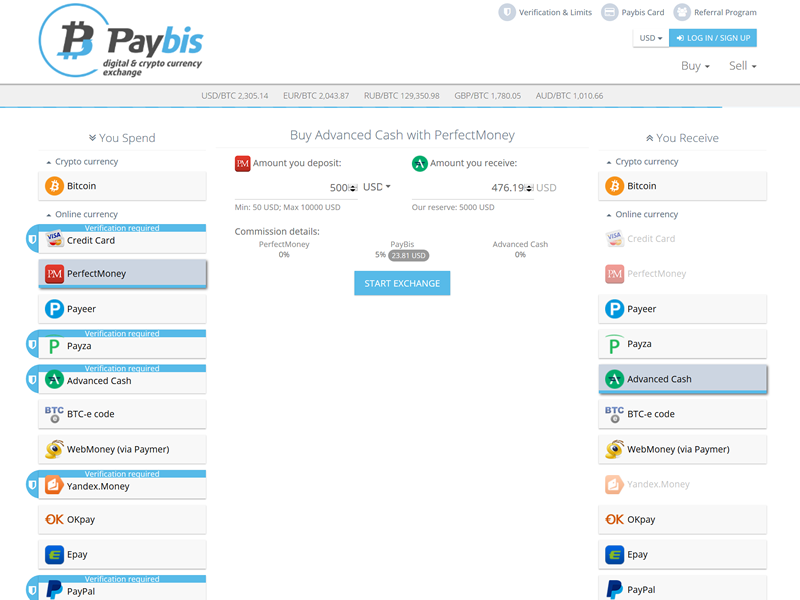The image size is (800, 600).
Task: Select Bitcoin icon under You Spend
Action: point(55,186)
